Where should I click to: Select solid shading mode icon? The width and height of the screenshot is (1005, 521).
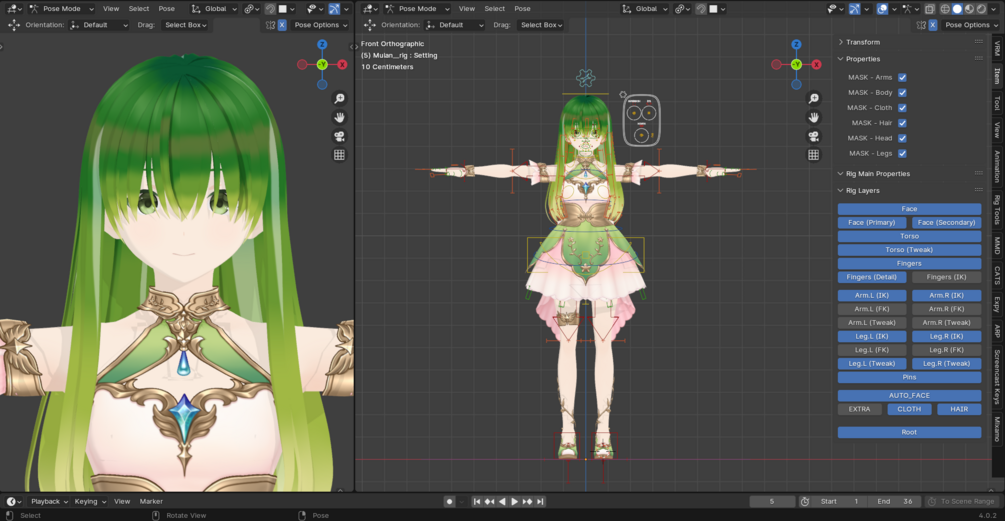957,9
